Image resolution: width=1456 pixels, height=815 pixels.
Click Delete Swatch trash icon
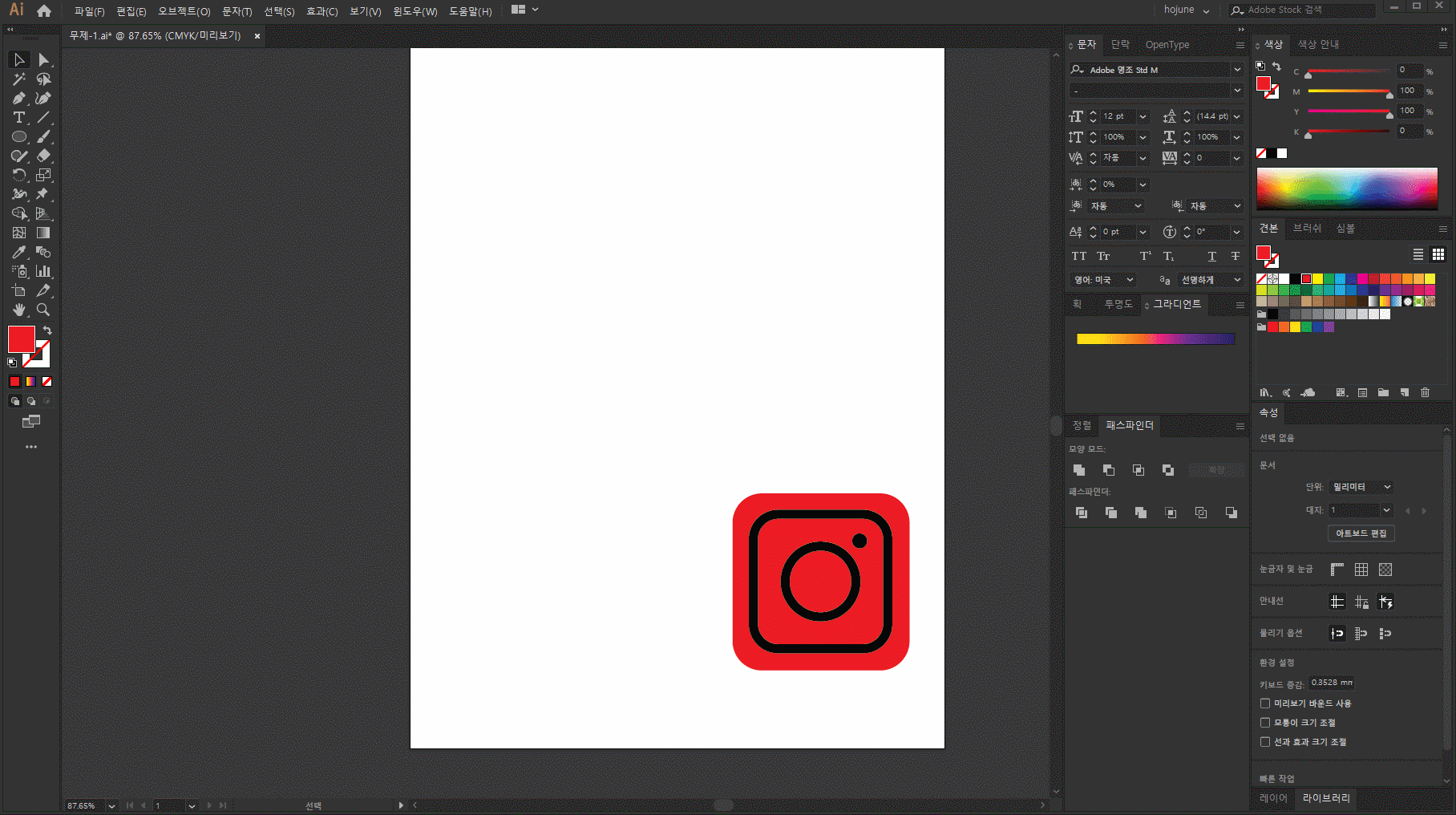(x=1425, y=392)
